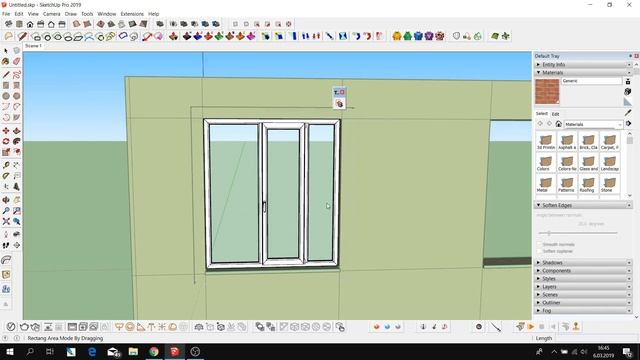Collapse the Soften Edges panel
The width and height of the screenshot is (640, 360).
(583, 205)
